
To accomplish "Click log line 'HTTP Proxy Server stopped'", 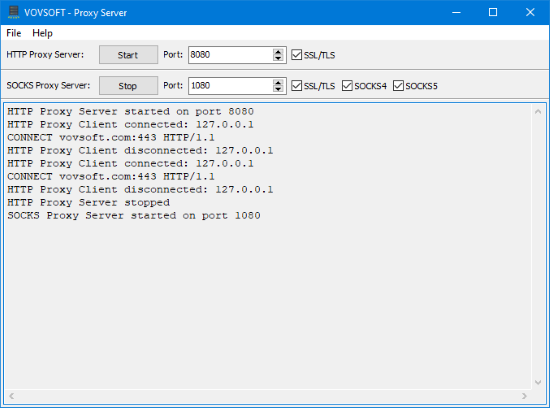I will 88,202.
